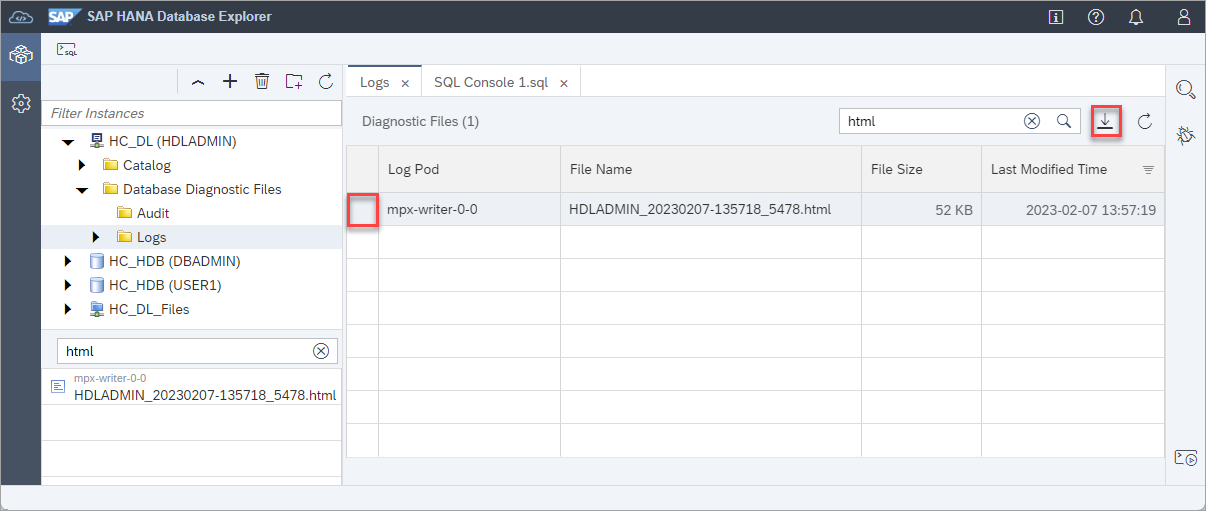The height and width of the screenshot is (511, 1206).
Task: Select HC_HDB (USER1) database
Action: 165,285
